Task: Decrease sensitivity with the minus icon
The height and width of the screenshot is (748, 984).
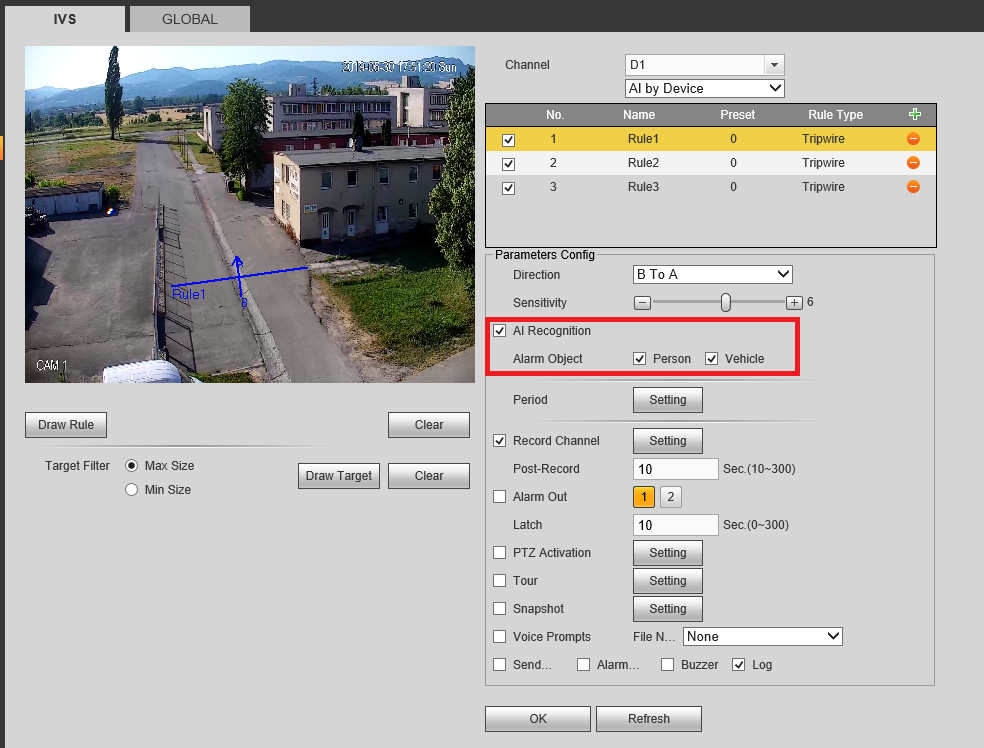Action: click(x=643, y=302)
